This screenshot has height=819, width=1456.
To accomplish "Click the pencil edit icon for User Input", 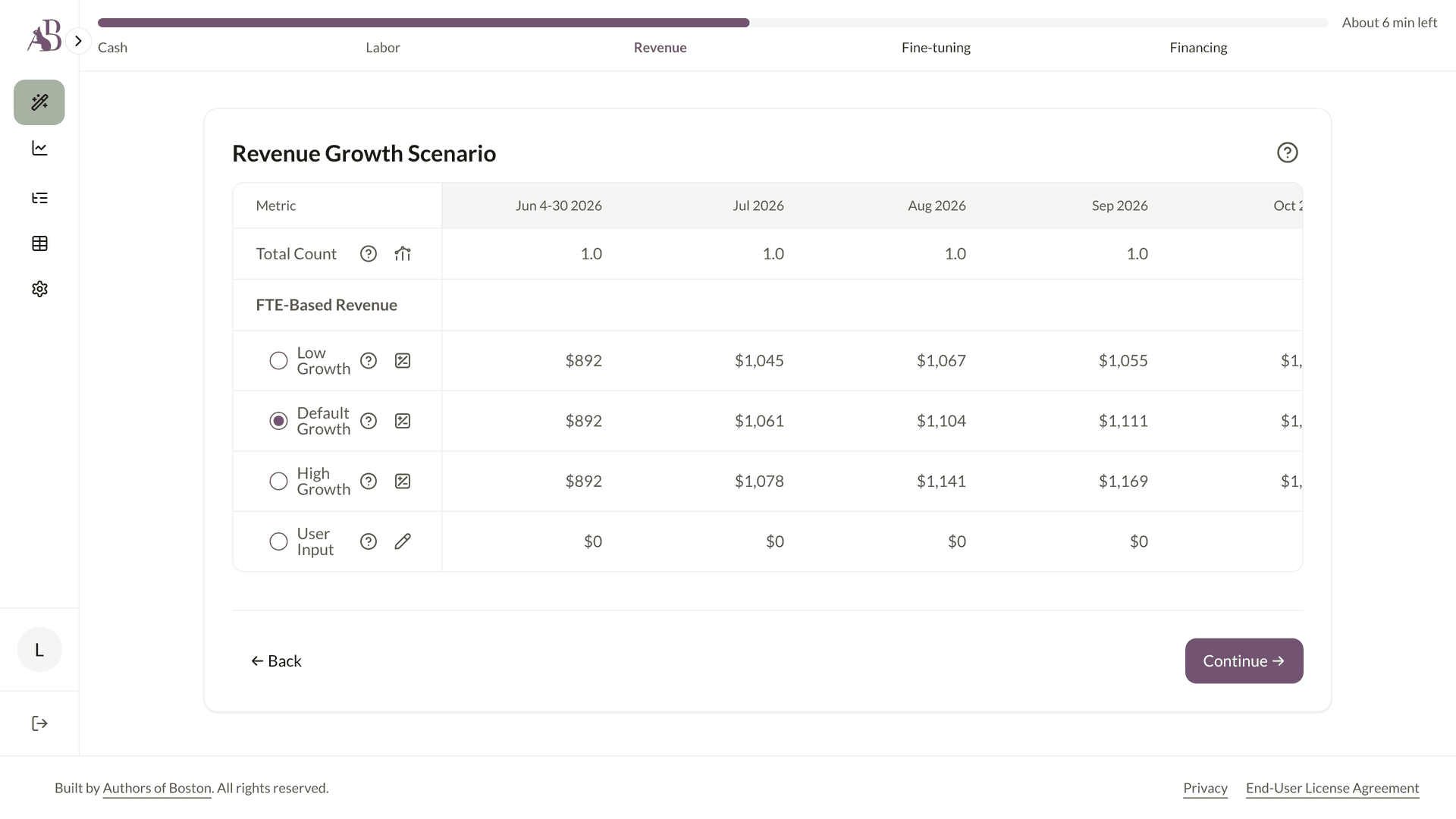I will pos(403,541).
